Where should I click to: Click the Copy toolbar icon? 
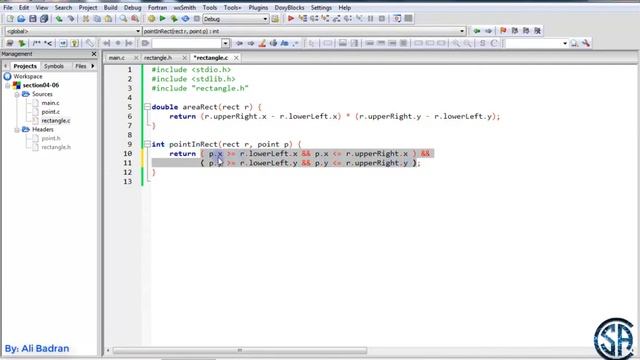point(97,19)
